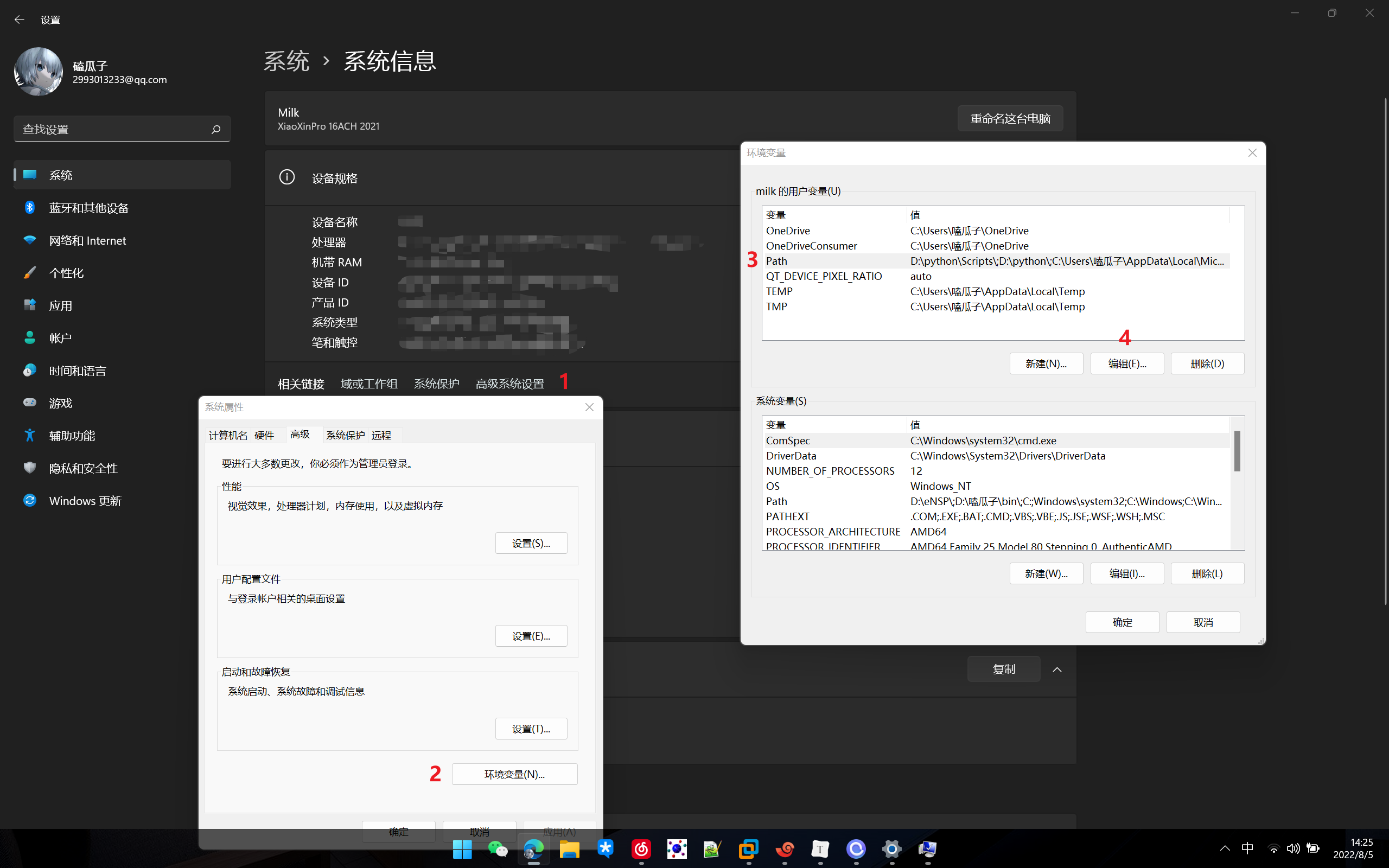Switch to the 硬件 tab
The width and height of the screenshot is (1389, 868).
tap(264, 435)
